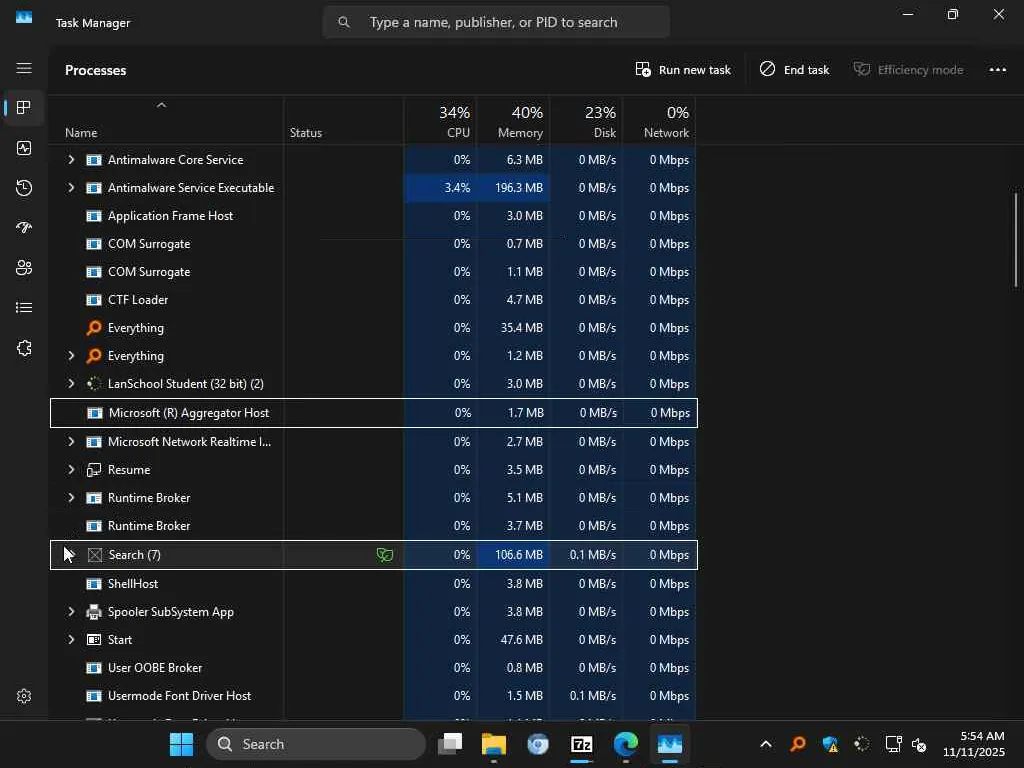The height and width of the screenshot is (768, 1024).
Task: Expand LanSchool Student (32 bit) group
Action: (71, 384)
